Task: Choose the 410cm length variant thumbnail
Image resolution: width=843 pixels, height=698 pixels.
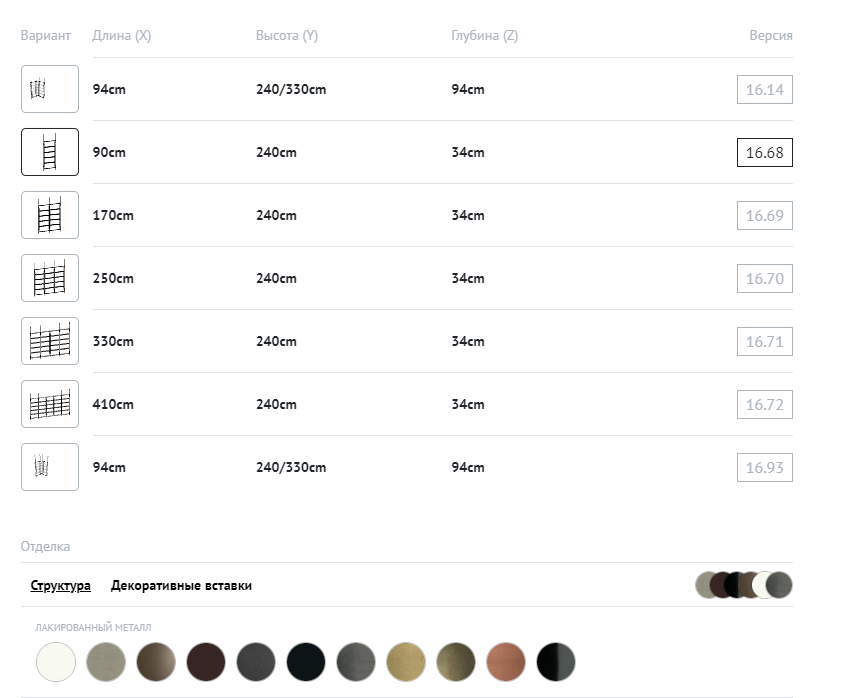Action: (50, 404)
